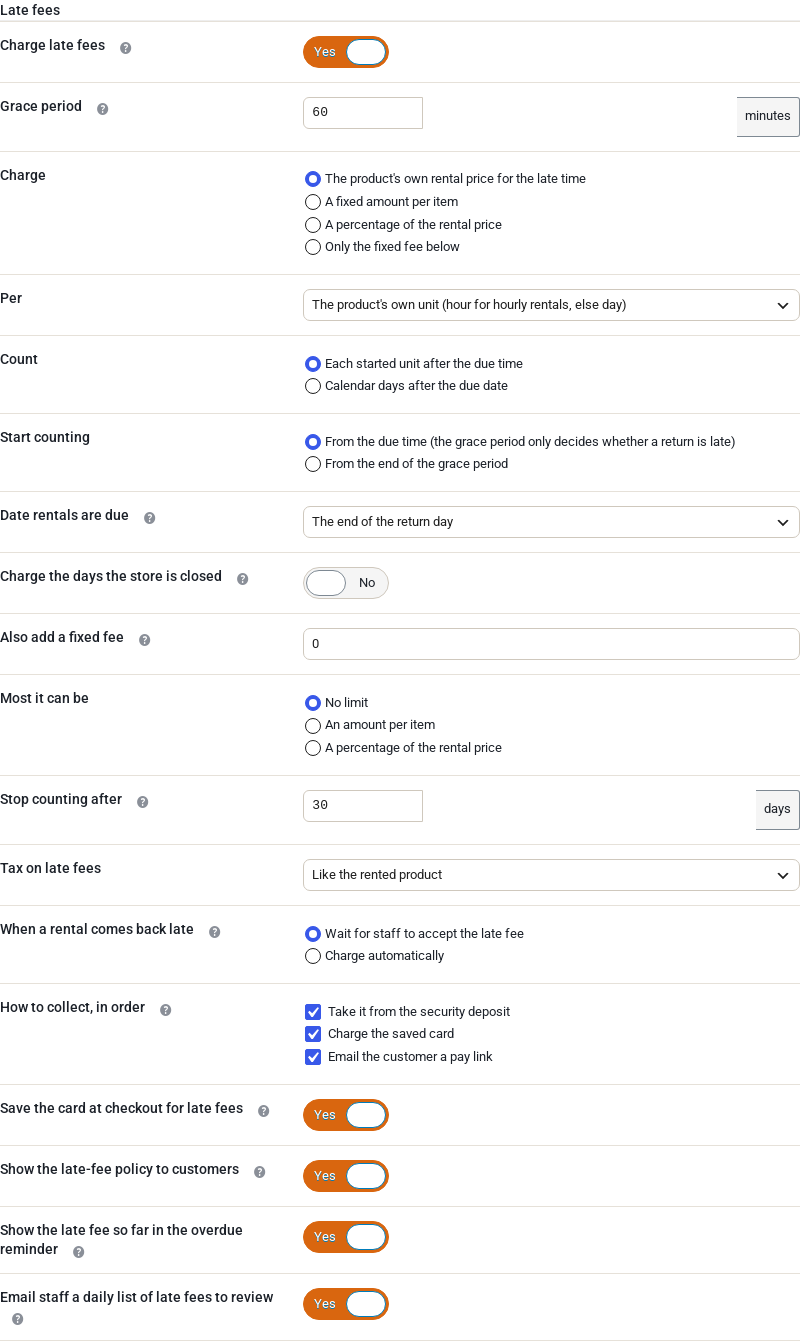The height and width of the screenshot is (1341, 800).
Task: Select Only the fixed fee below
Action: click(313, 247)
